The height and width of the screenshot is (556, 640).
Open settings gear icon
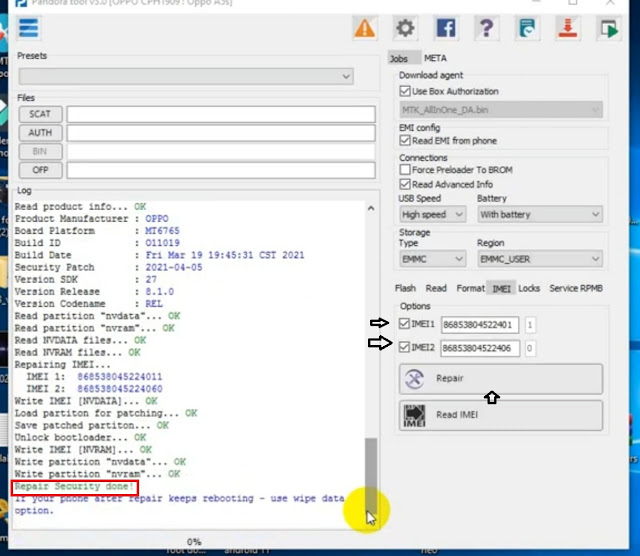click(405, 28)
